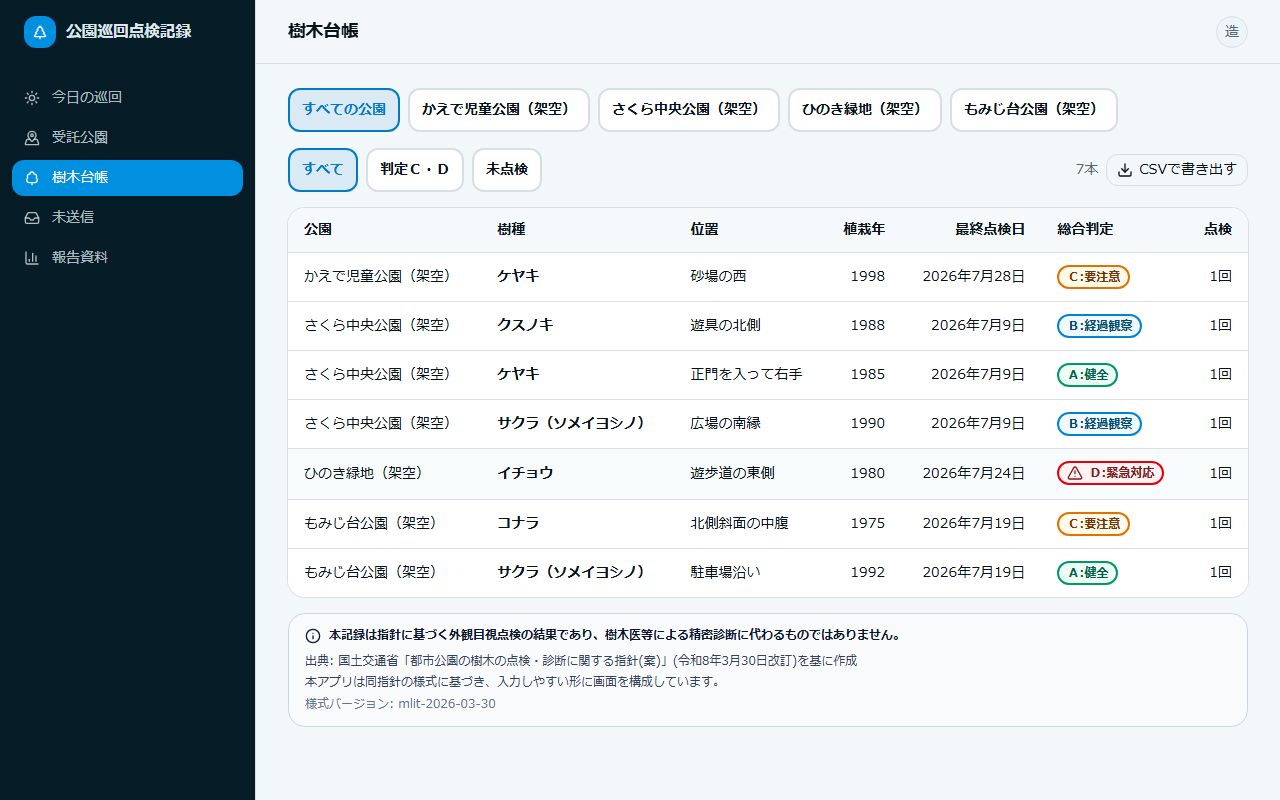The width and height of the screenshot is (1280, 800).
Task: Click the 遊具の北側 location cell
Action: click(x=725, y=326)
